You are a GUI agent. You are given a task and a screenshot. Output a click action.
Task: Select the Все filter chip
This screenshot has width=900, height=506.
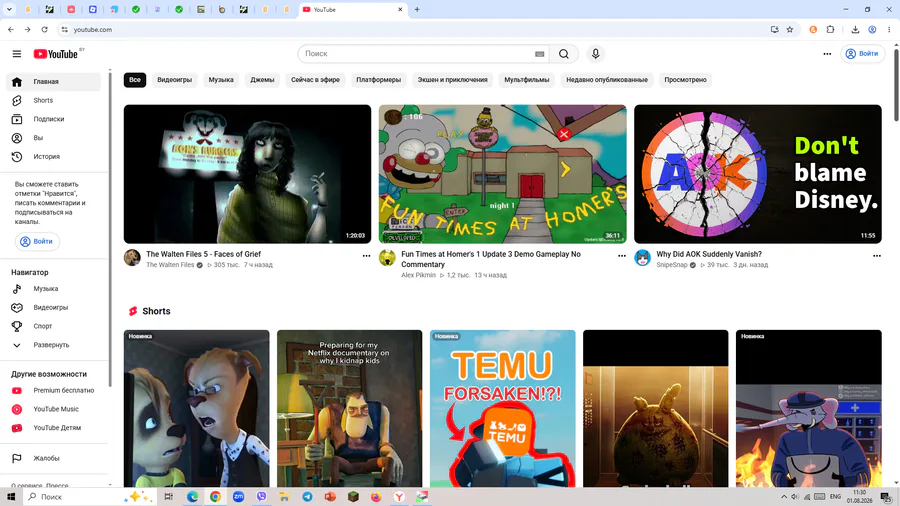135,80
